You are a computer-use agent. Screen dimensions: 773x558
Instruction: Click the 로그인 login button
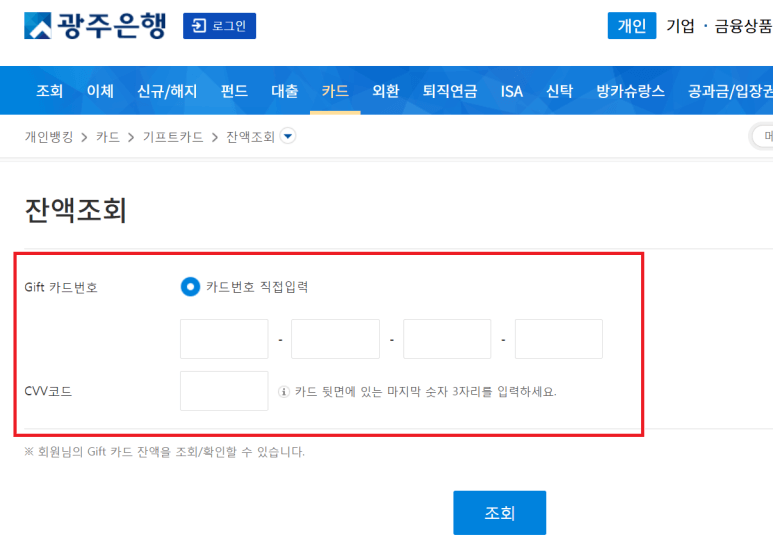tap(219, 26)
